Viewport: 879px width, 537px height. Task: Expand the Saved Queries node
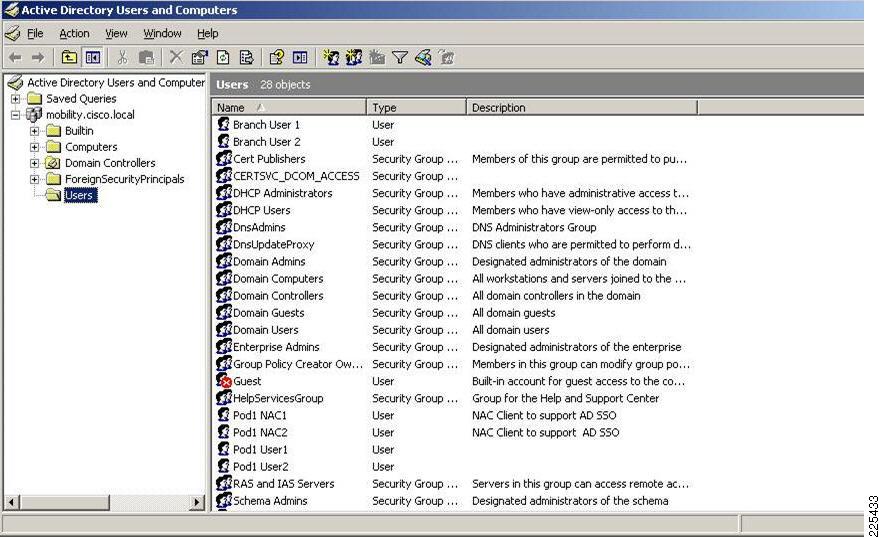tap(16, 99)
